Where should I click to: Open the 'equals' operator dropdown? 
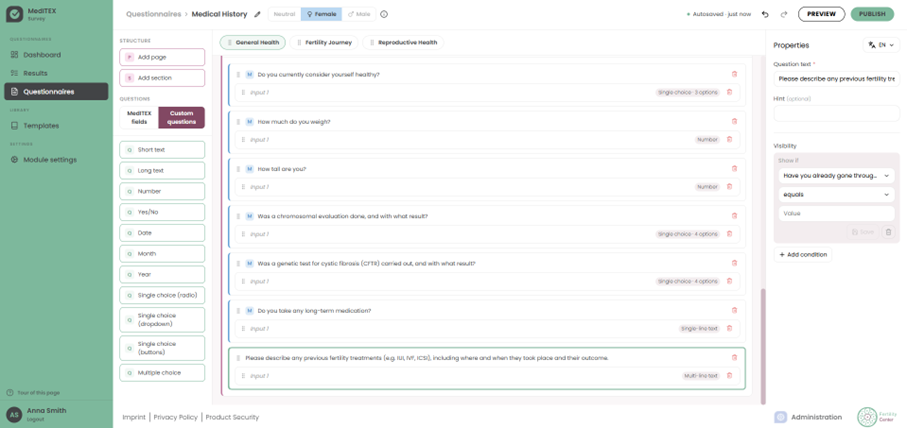836,195
